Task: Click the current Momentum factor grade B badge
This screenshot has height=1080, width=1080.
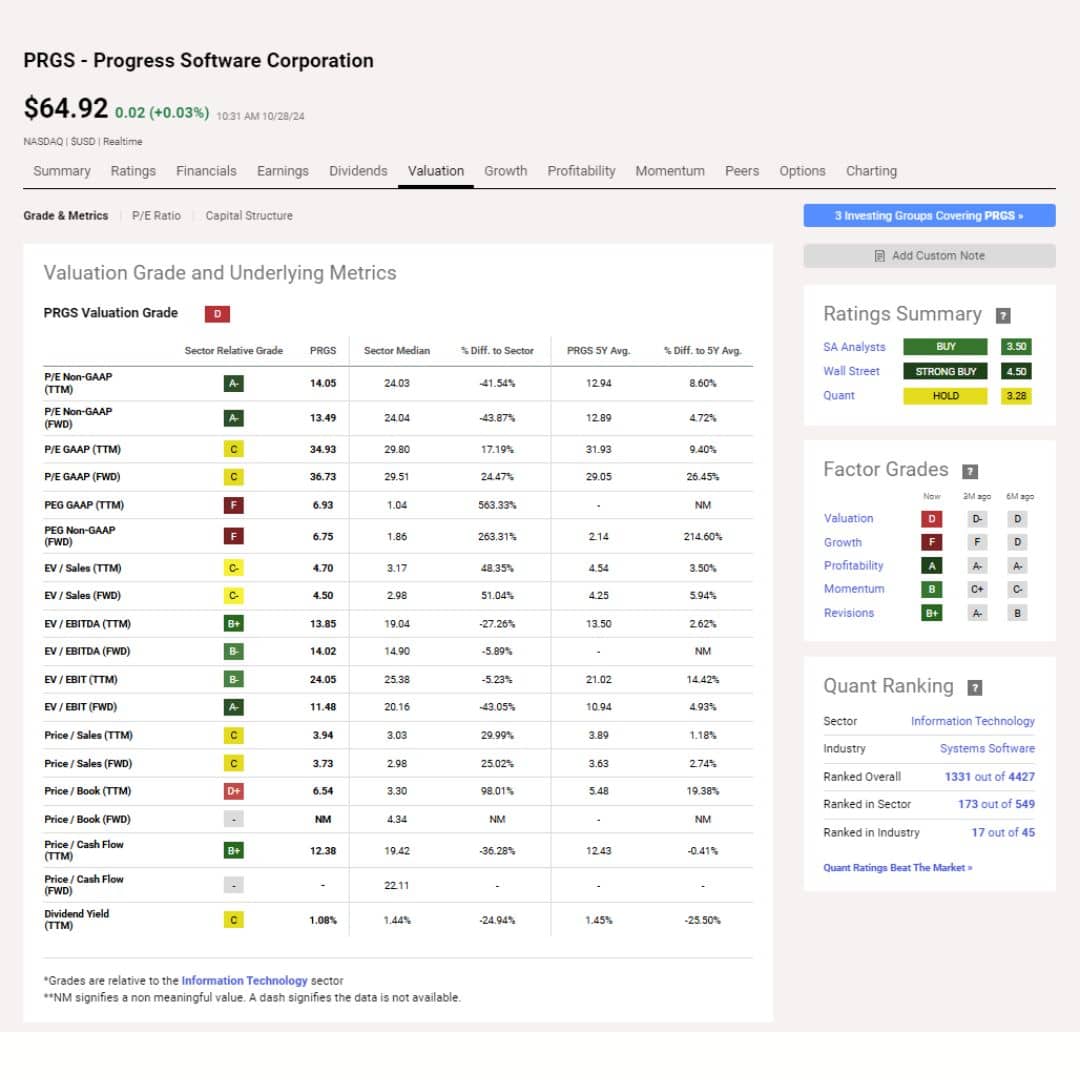Action: tap(931, 590)
